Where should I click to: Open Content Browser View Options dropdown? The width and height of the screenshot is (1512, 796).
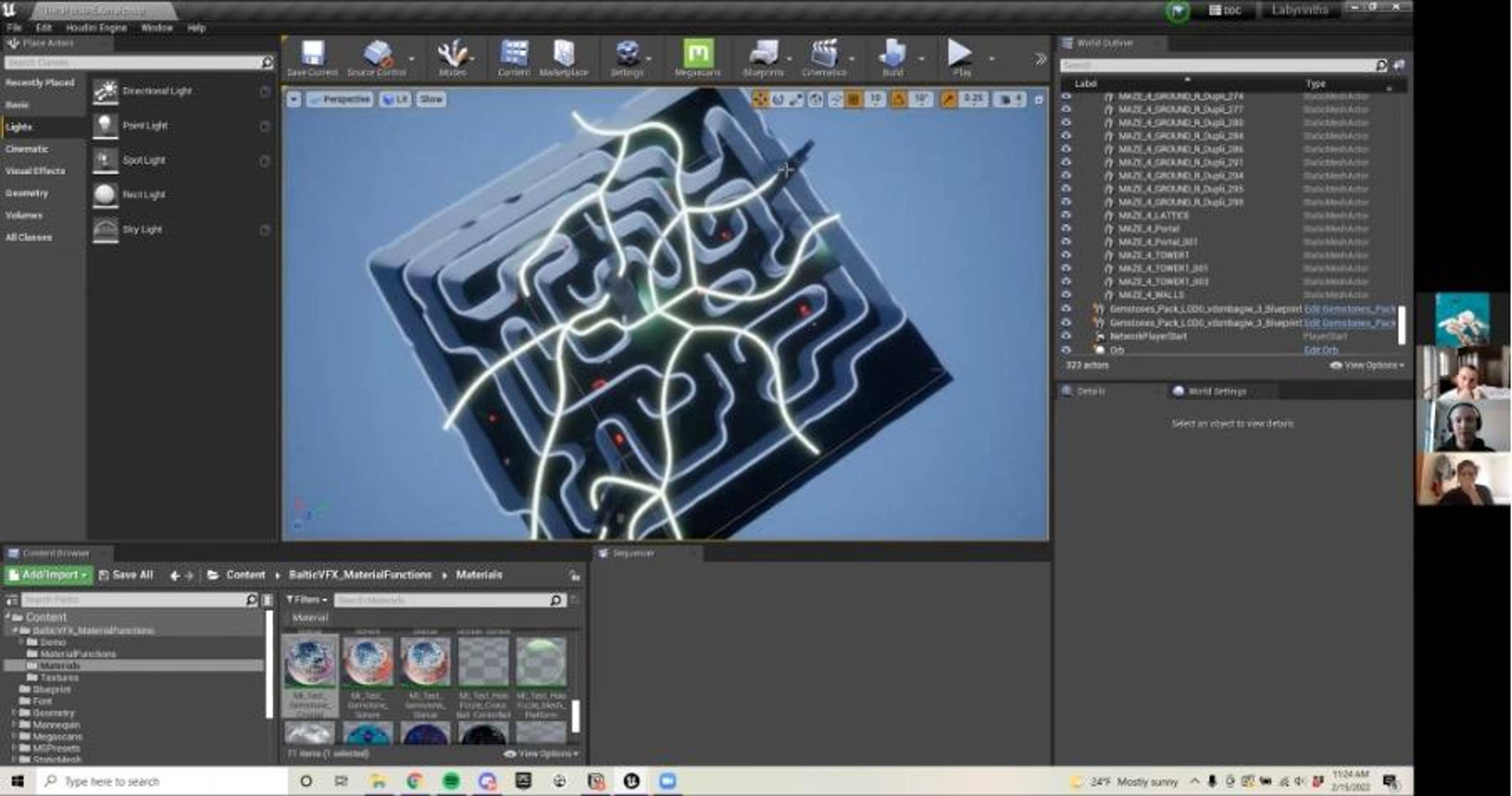[x=541, y=754]
